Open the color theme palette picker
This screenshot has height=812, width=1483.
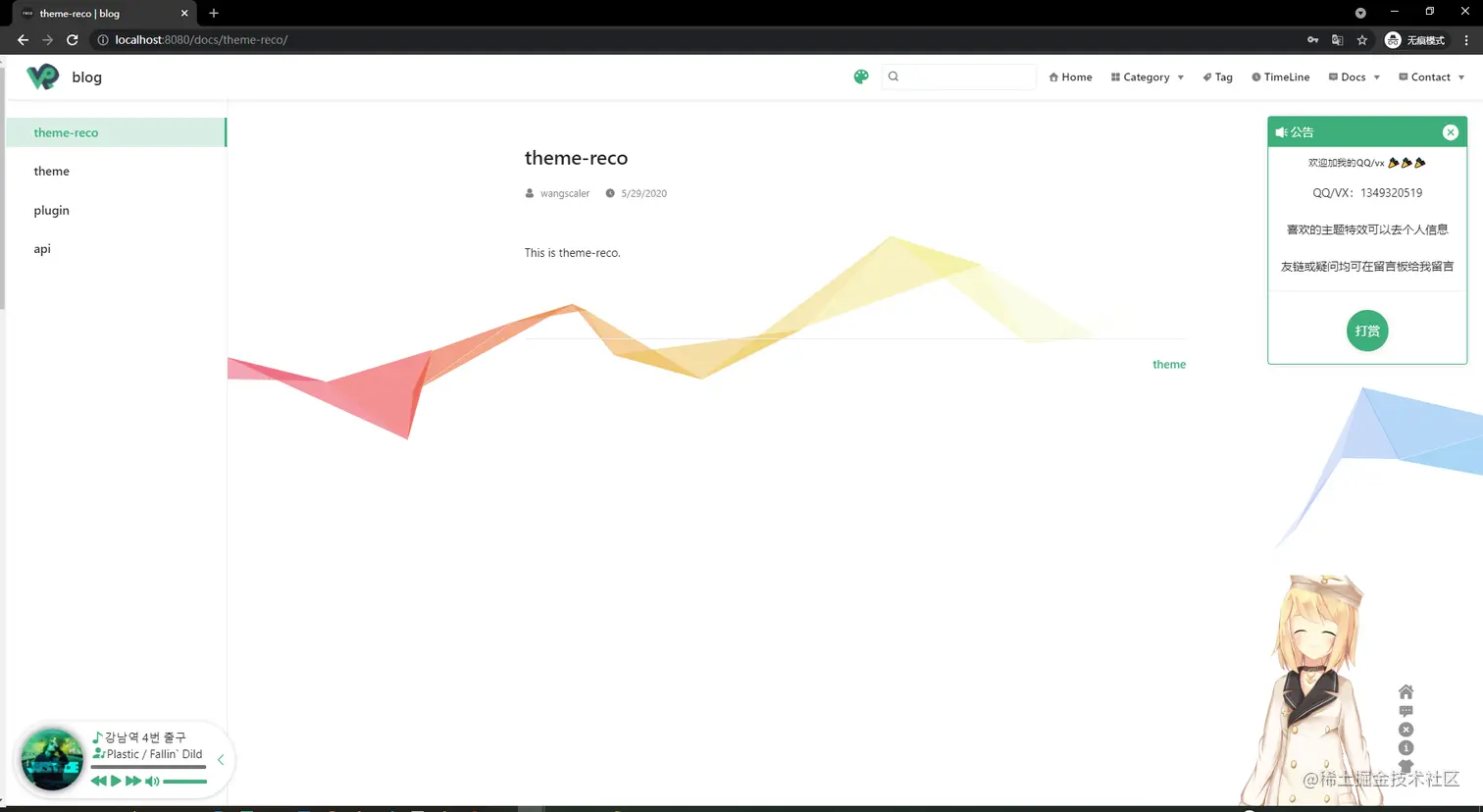[861, 76]
